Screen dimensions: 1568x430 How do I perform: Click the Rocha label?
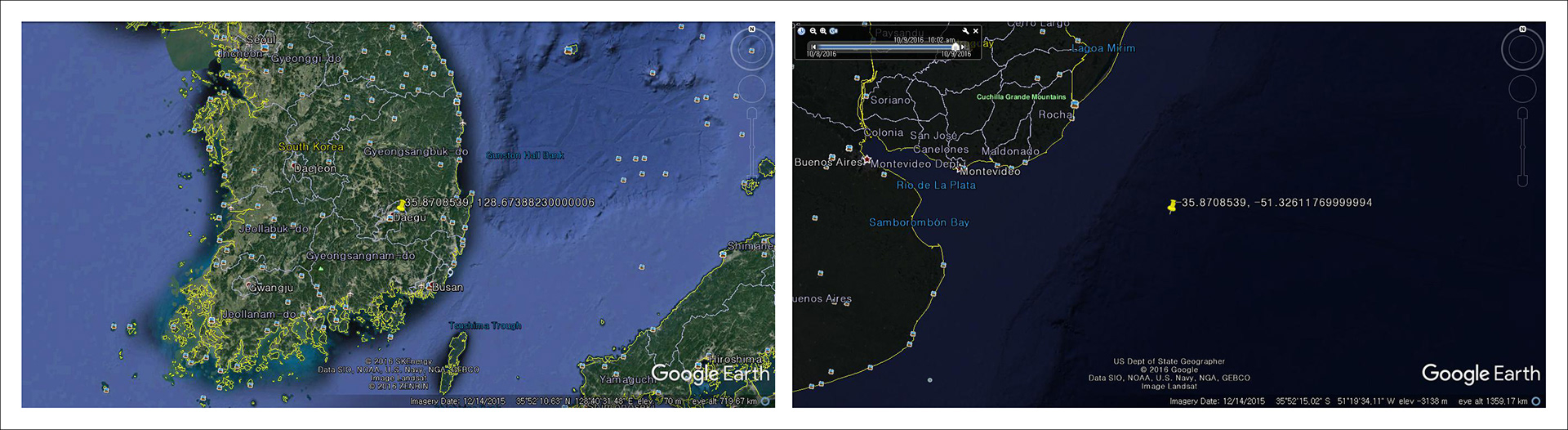click(1055, 115)
